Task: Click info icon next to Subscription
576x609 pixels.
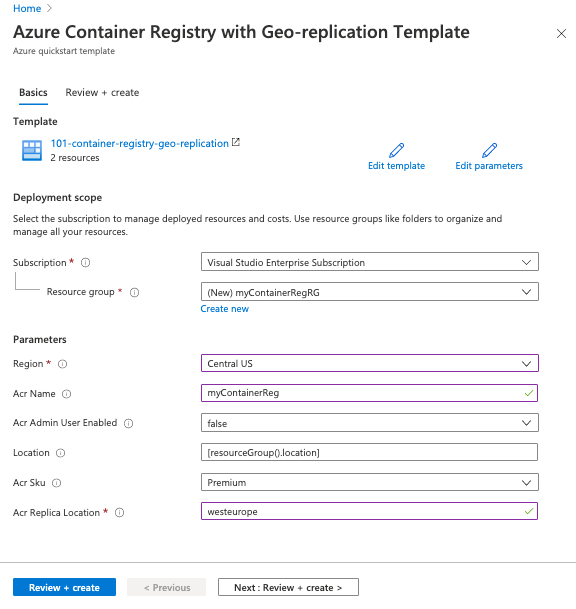Action: point(85,263)
